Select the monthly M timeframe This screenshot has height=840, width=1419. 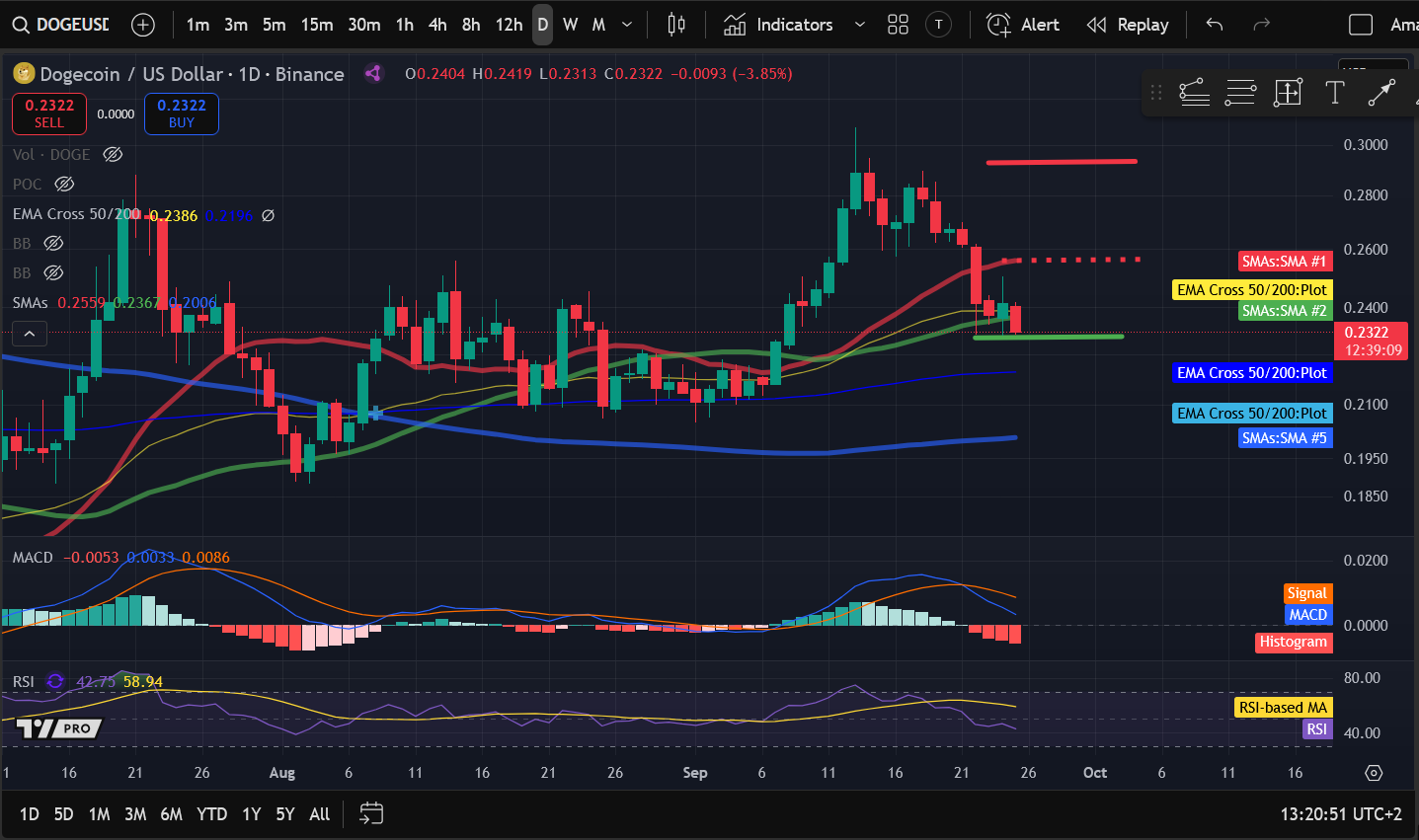(x=598, y=25)
